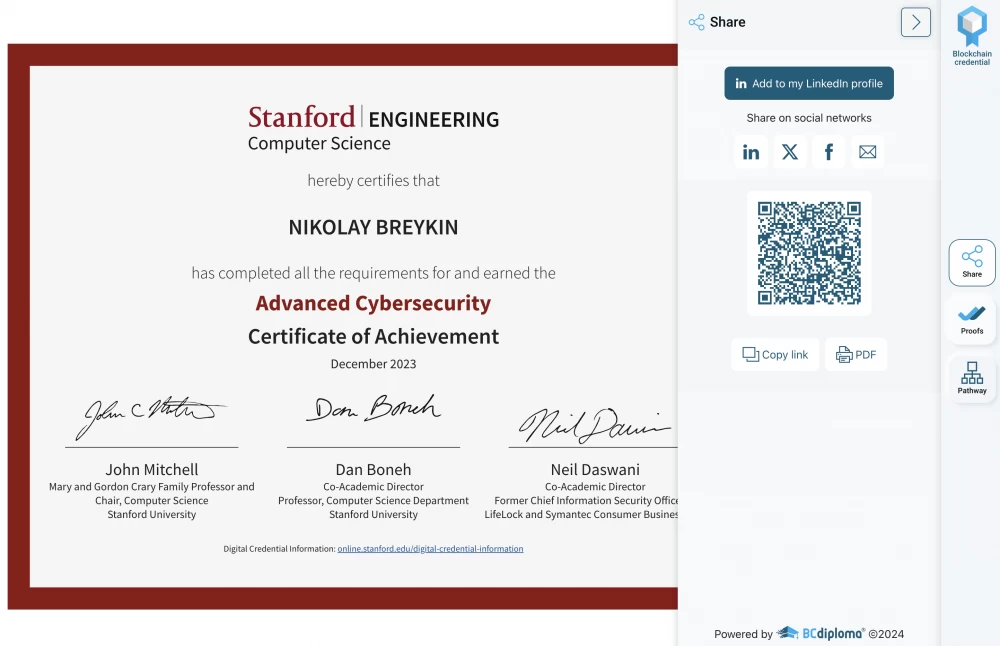Viewport: 1000px width, 646px height.
Task: Switch to the Proofs sidebar panel
Action: tap(971, 318)
